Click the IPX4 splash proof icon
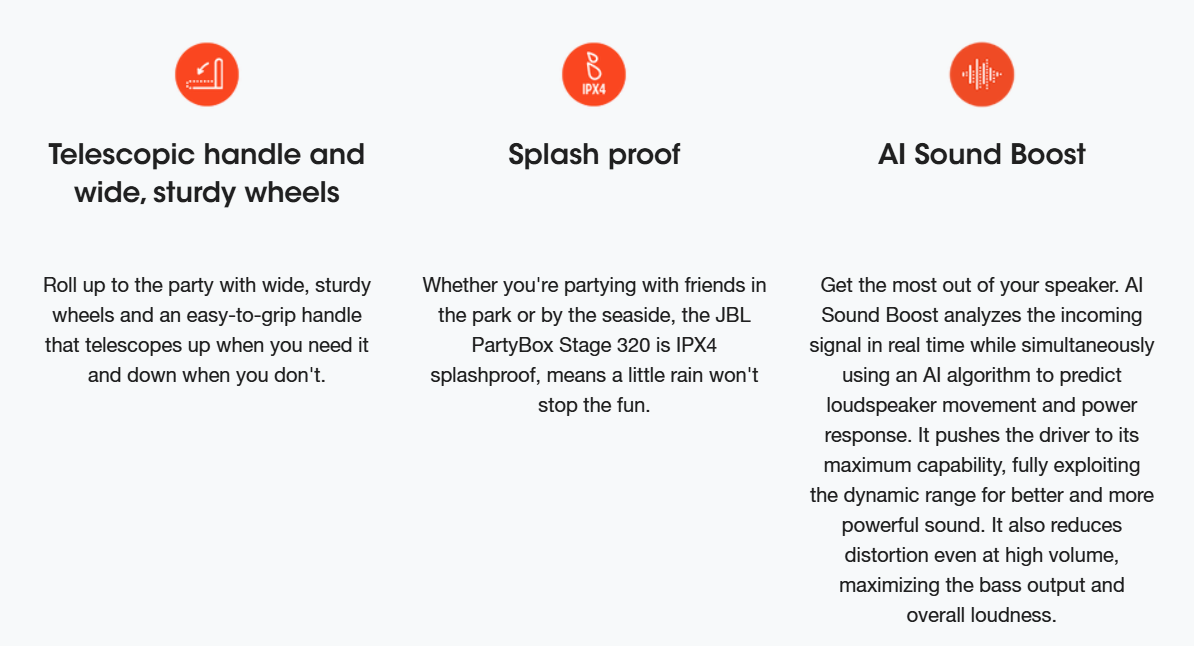The height and width of the screenshot is (646, 1194). pyautogui.click(x=594, y=75)
